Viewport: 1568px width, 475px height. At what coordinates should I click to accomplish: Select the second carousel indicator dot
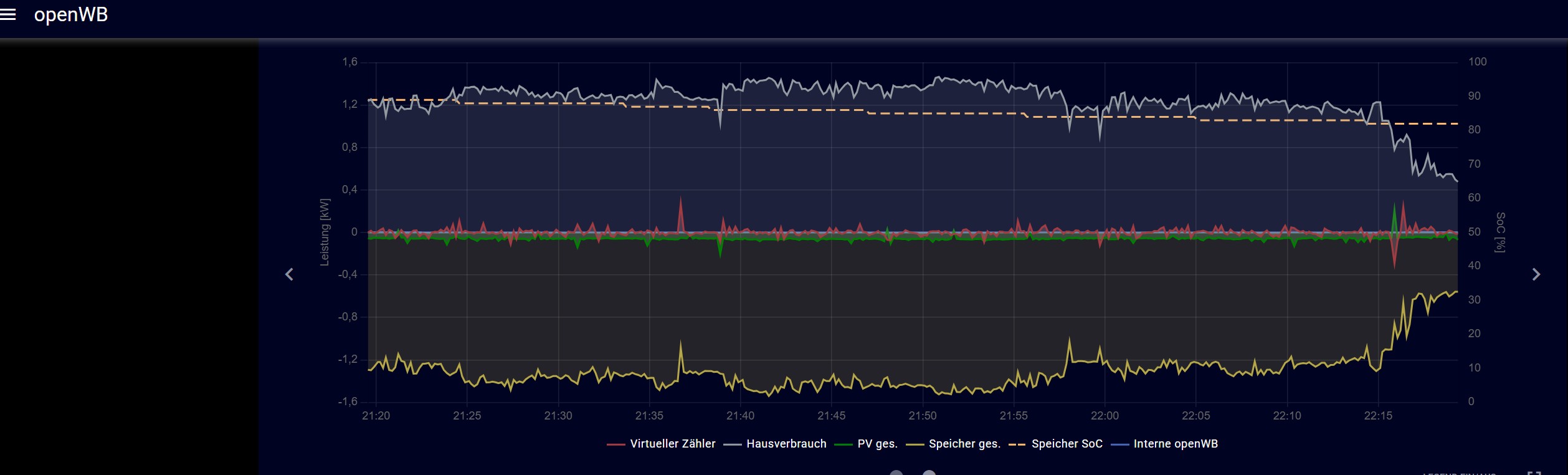pos(929,473)
